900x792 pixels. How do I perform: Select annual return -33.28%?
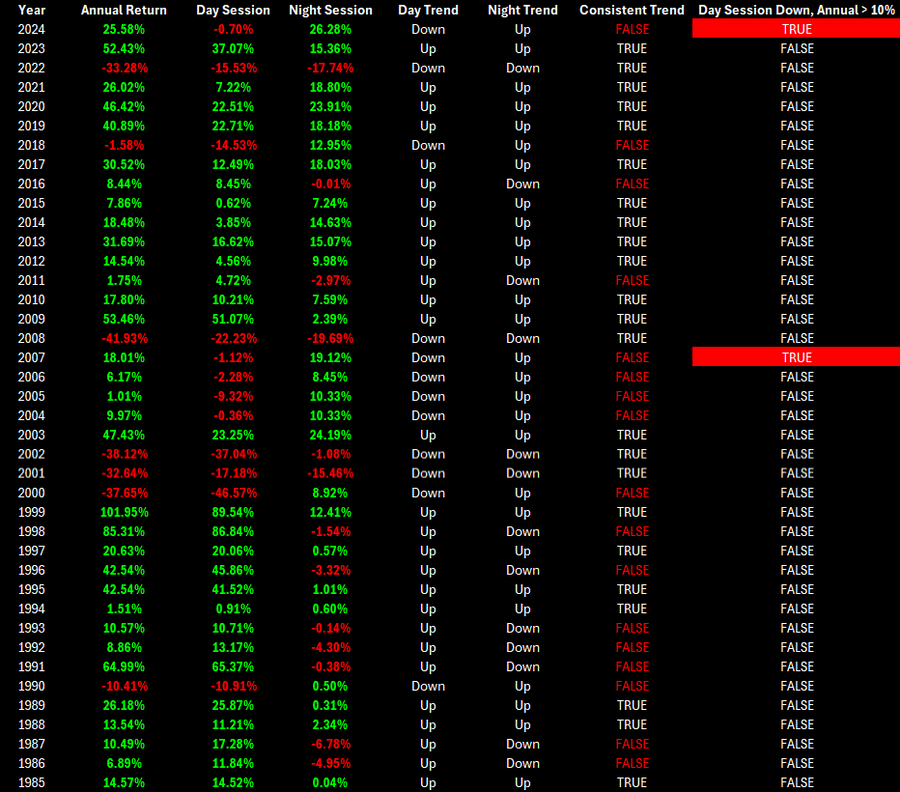coord(125,68)
